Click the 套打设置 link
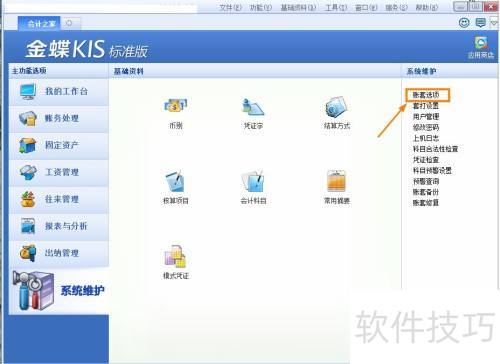The height and width of the screenshot is (364, 500). (426, 106)
